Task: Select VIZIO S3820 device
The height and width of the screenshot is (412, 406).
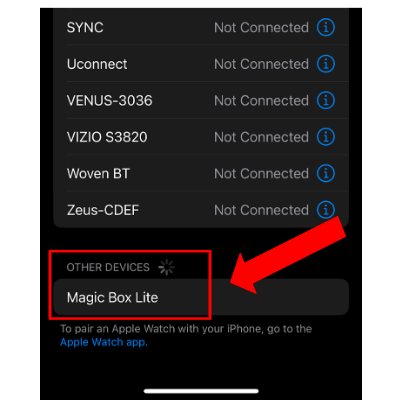Action: 201,137
